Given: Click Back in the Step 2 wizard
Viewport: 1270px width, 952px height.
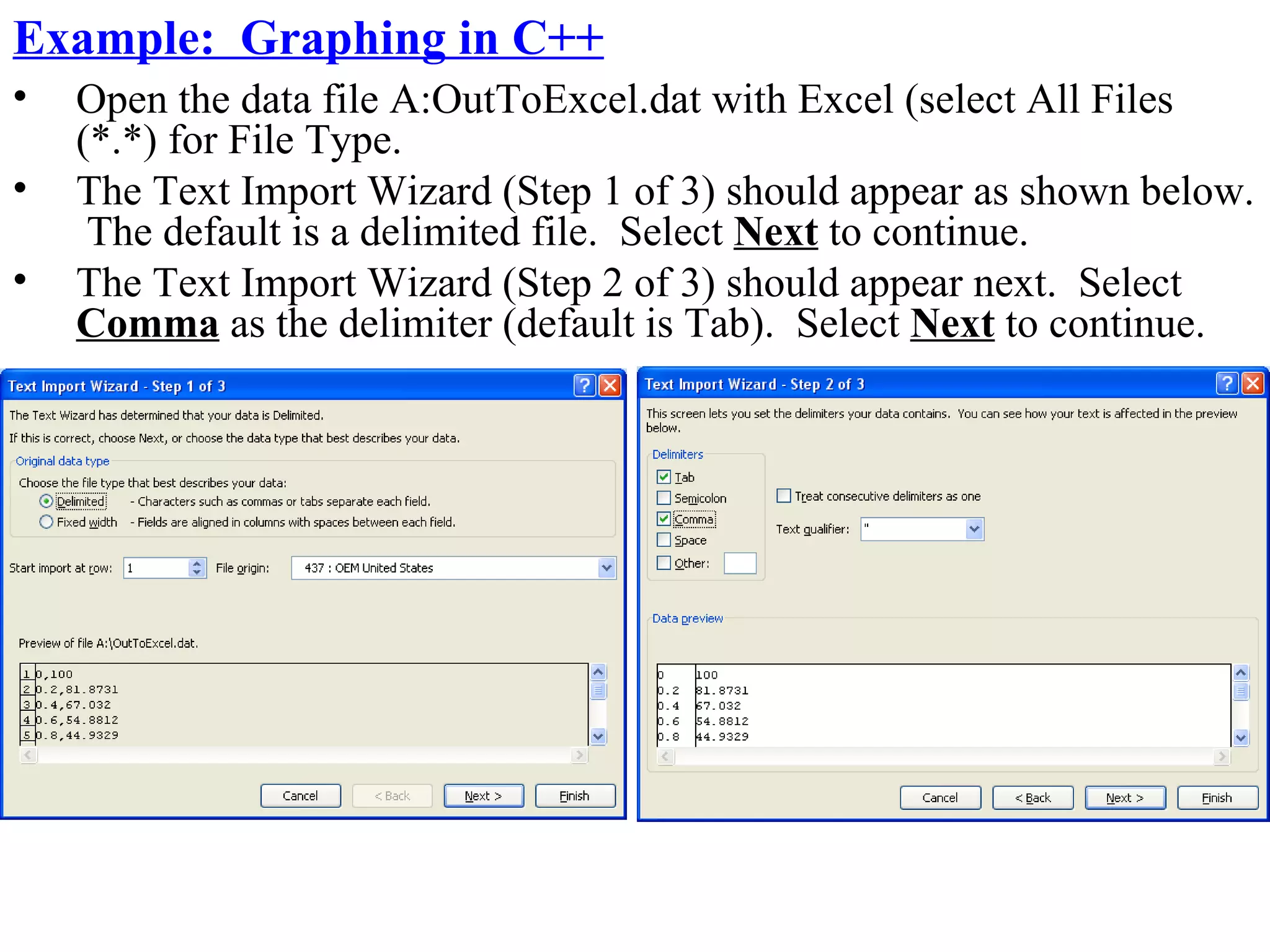Looking at the screenshot, I should click(1032, 798).
